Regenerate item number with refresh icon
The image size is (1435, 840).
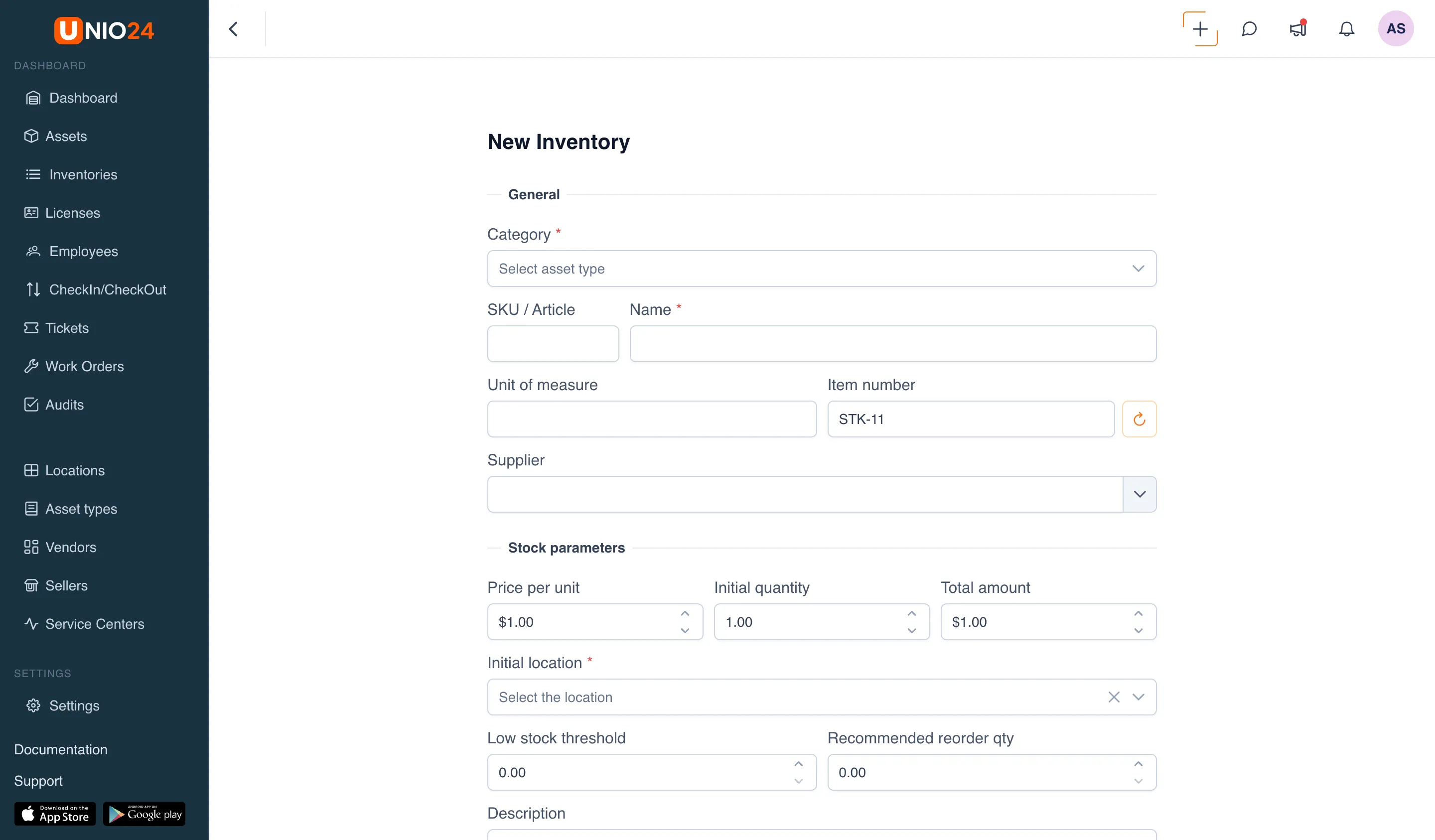[1139, 419]
